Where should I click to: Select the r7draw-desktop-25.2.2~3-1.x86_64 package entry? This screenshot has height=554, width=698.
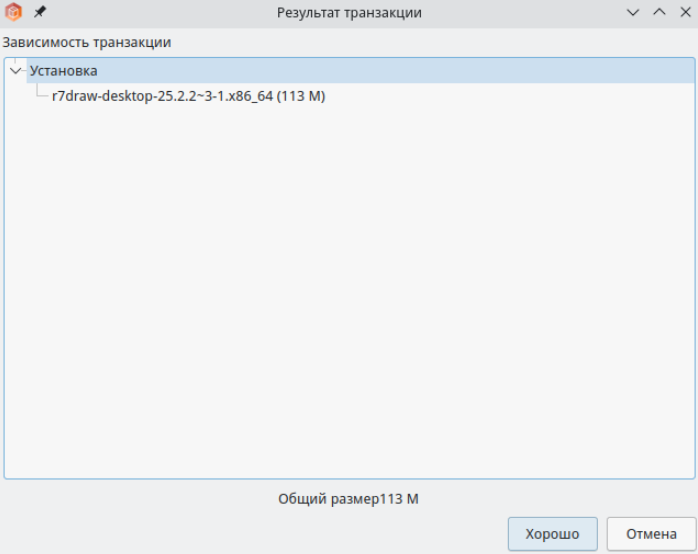(x=188, y=96)
